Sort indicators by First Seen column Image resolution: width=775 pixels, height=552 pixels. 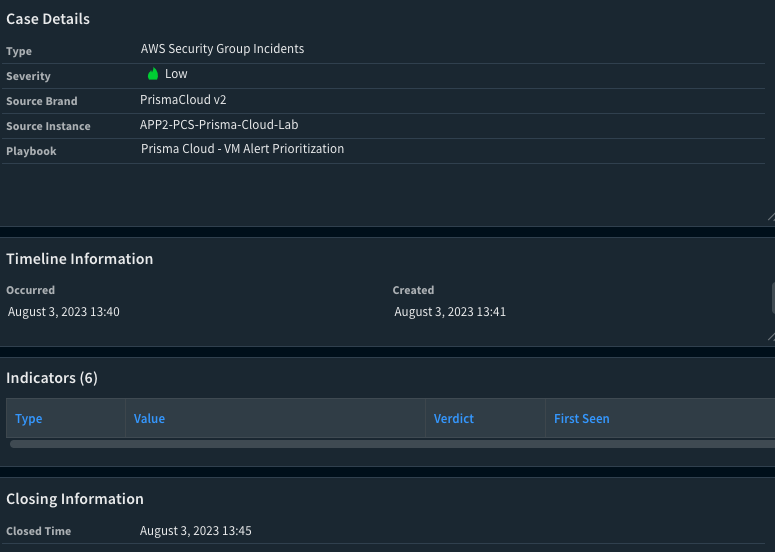point(581,418)
